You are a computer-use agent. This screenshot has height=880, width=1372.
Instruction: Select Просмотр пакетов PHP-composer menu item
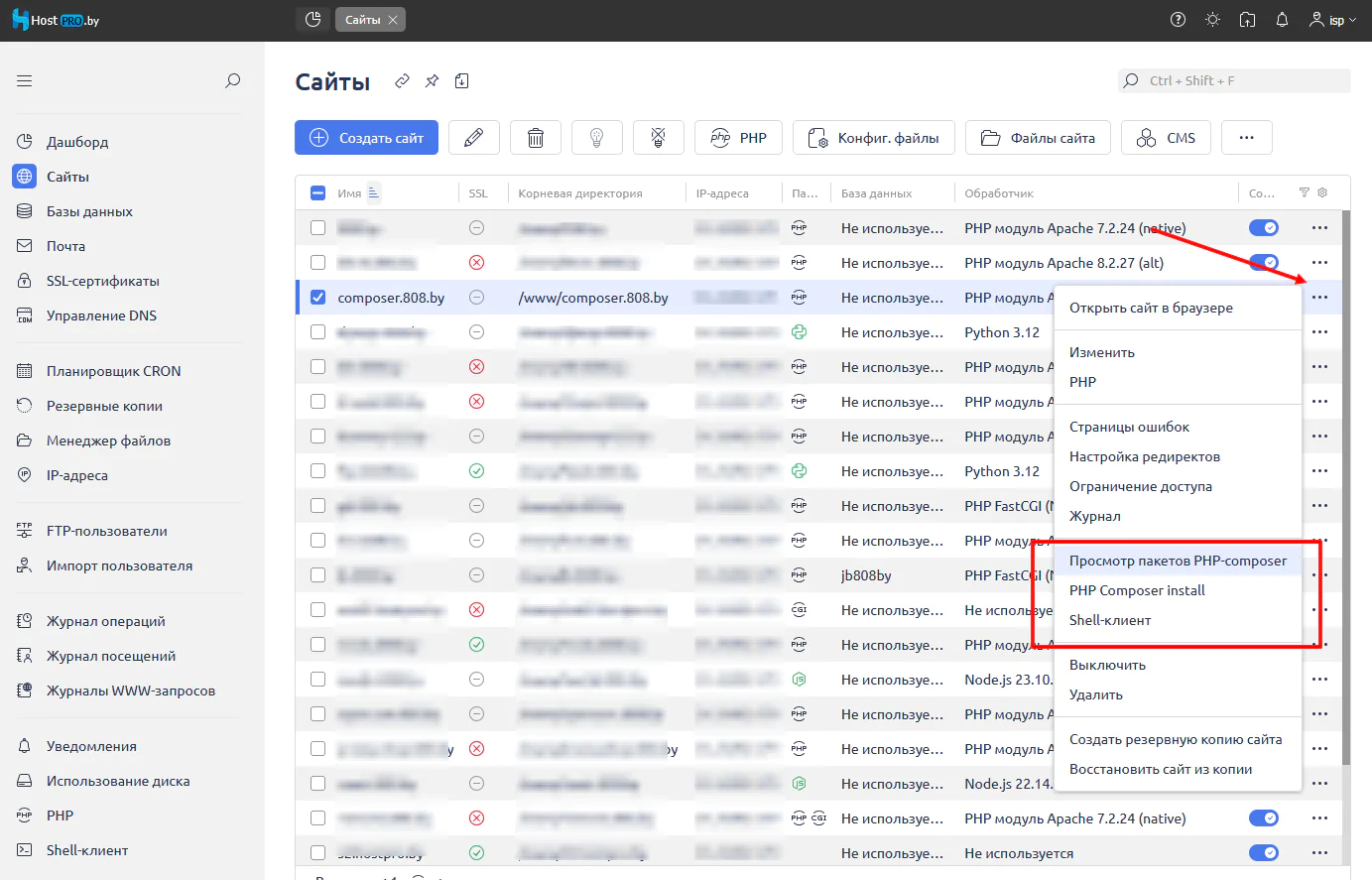coord(1178,561)
